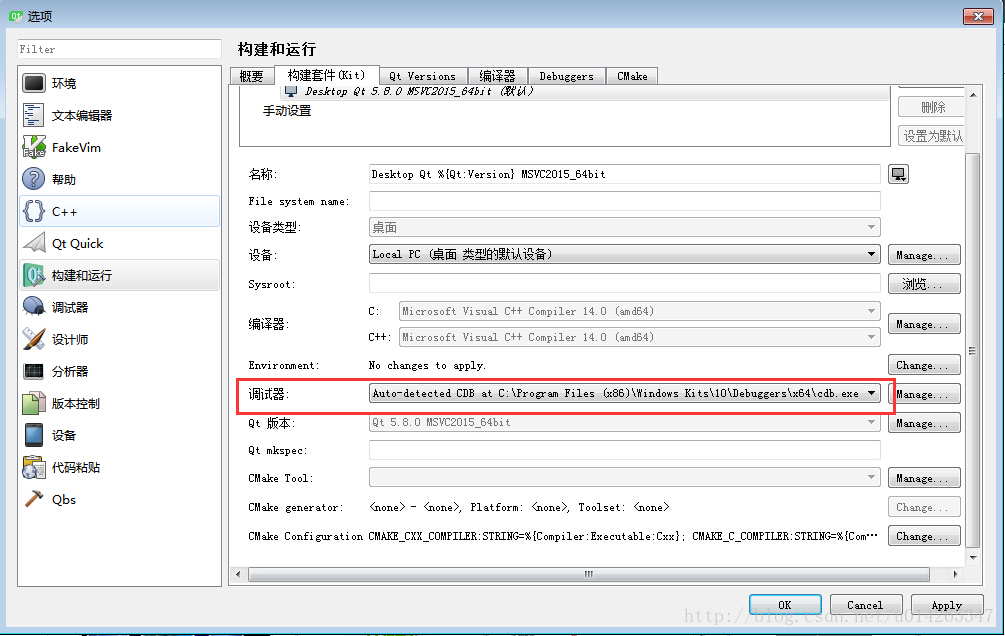
Task: Switch to the 编译器 tab
Action: coord(497,76)
